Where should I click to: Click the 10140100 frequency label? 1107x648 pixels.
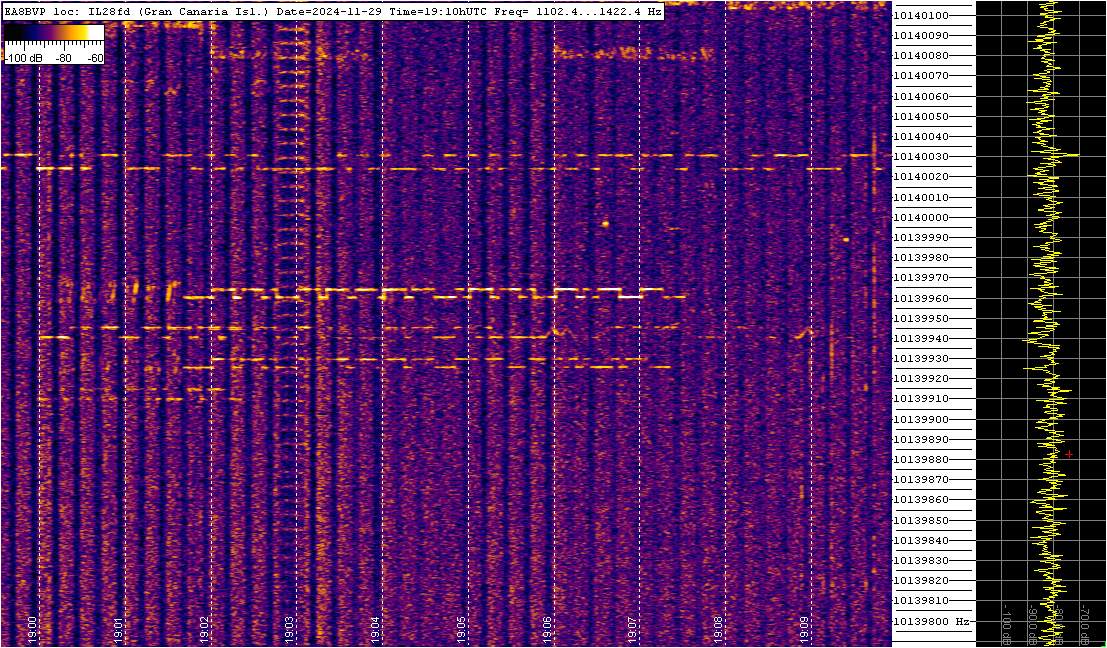[921, 16]
